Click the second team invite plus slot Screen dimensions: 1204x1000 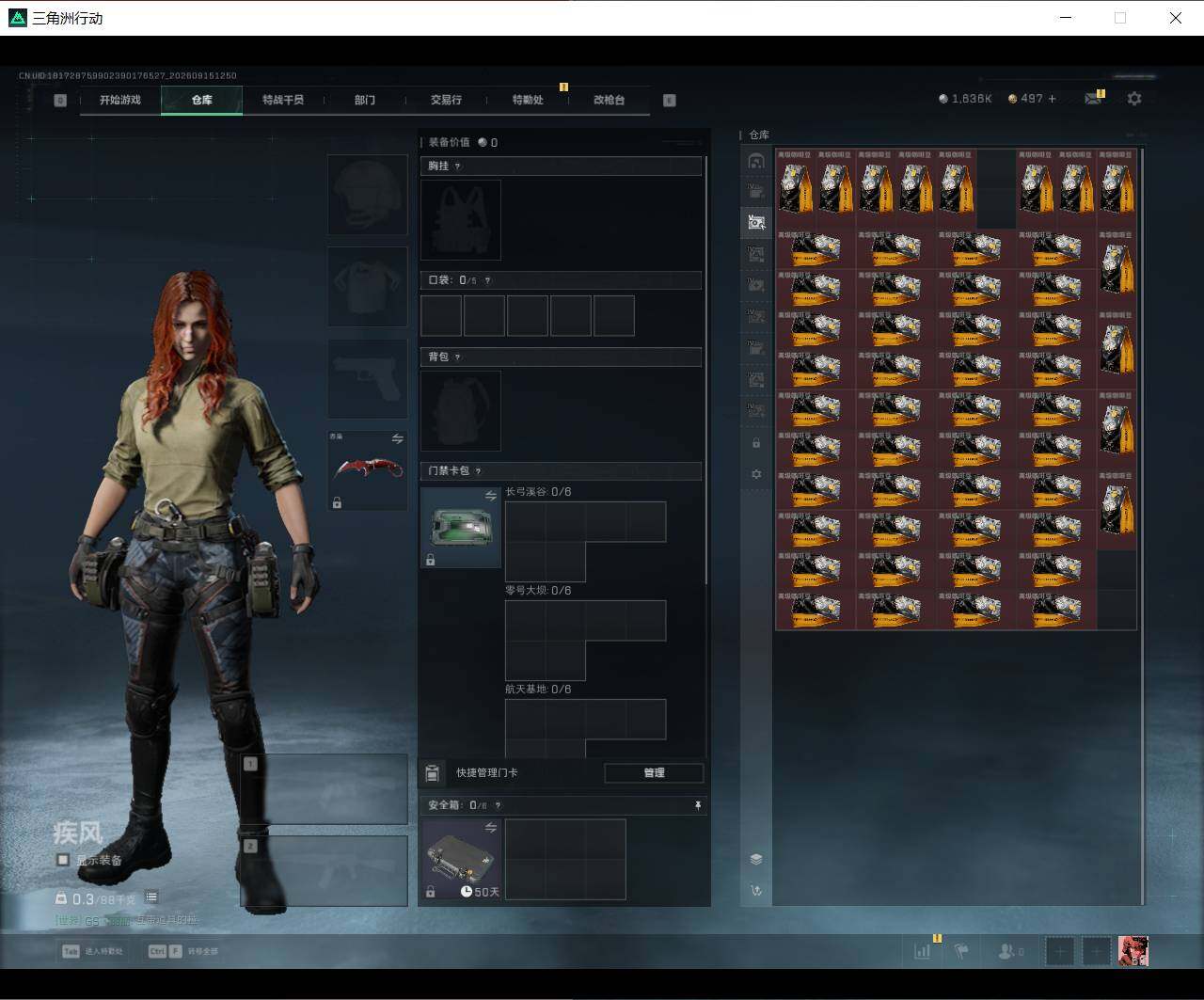tap(1096, 951)
